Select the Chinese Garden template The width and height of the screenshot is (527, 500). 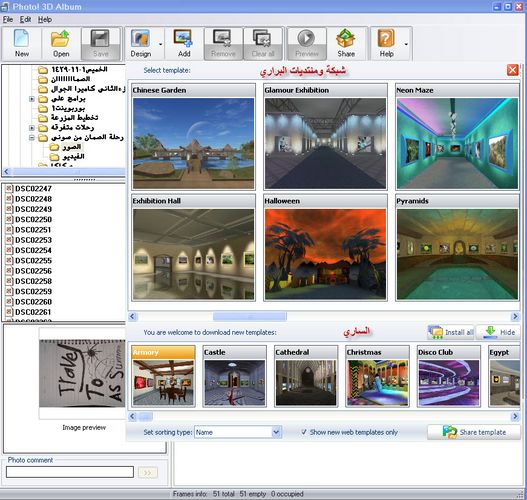point(193,137)
